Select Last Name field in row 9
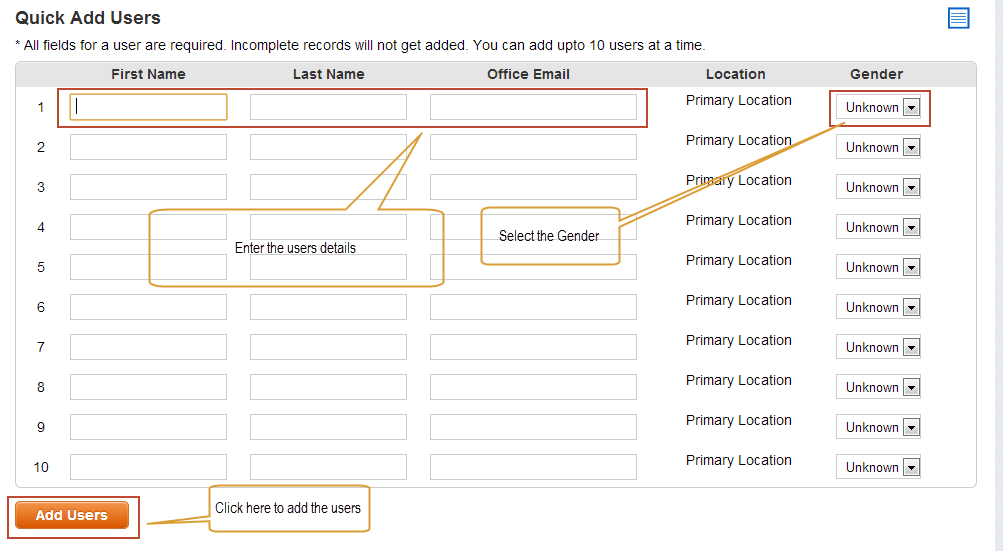Viewport: 1003px width, 551px height. pos(328,427)
